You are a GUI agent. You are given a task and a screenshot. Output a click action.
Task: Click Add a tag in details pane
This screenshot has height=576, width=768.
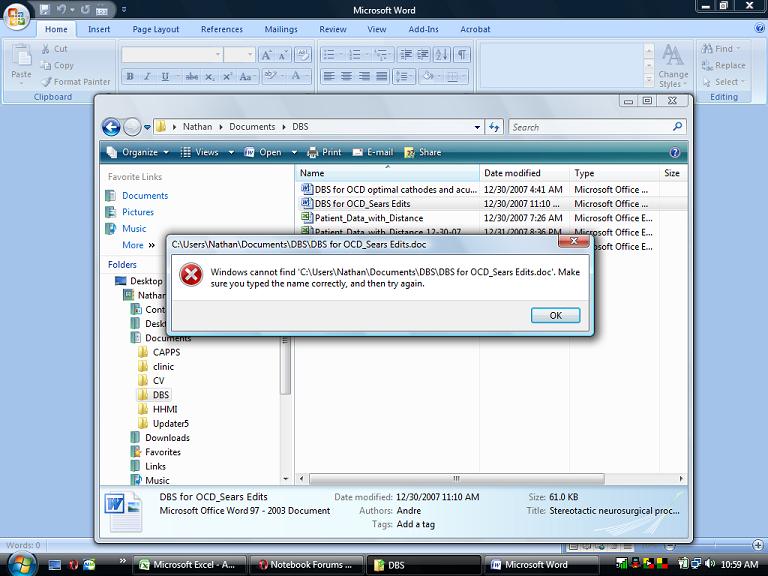[x=415, y=524]
